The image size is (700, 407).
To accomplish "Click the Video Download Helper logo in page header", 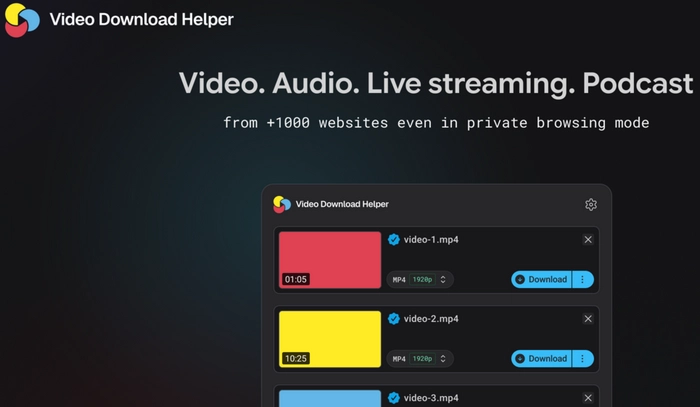I will click(x=22, y=20).
